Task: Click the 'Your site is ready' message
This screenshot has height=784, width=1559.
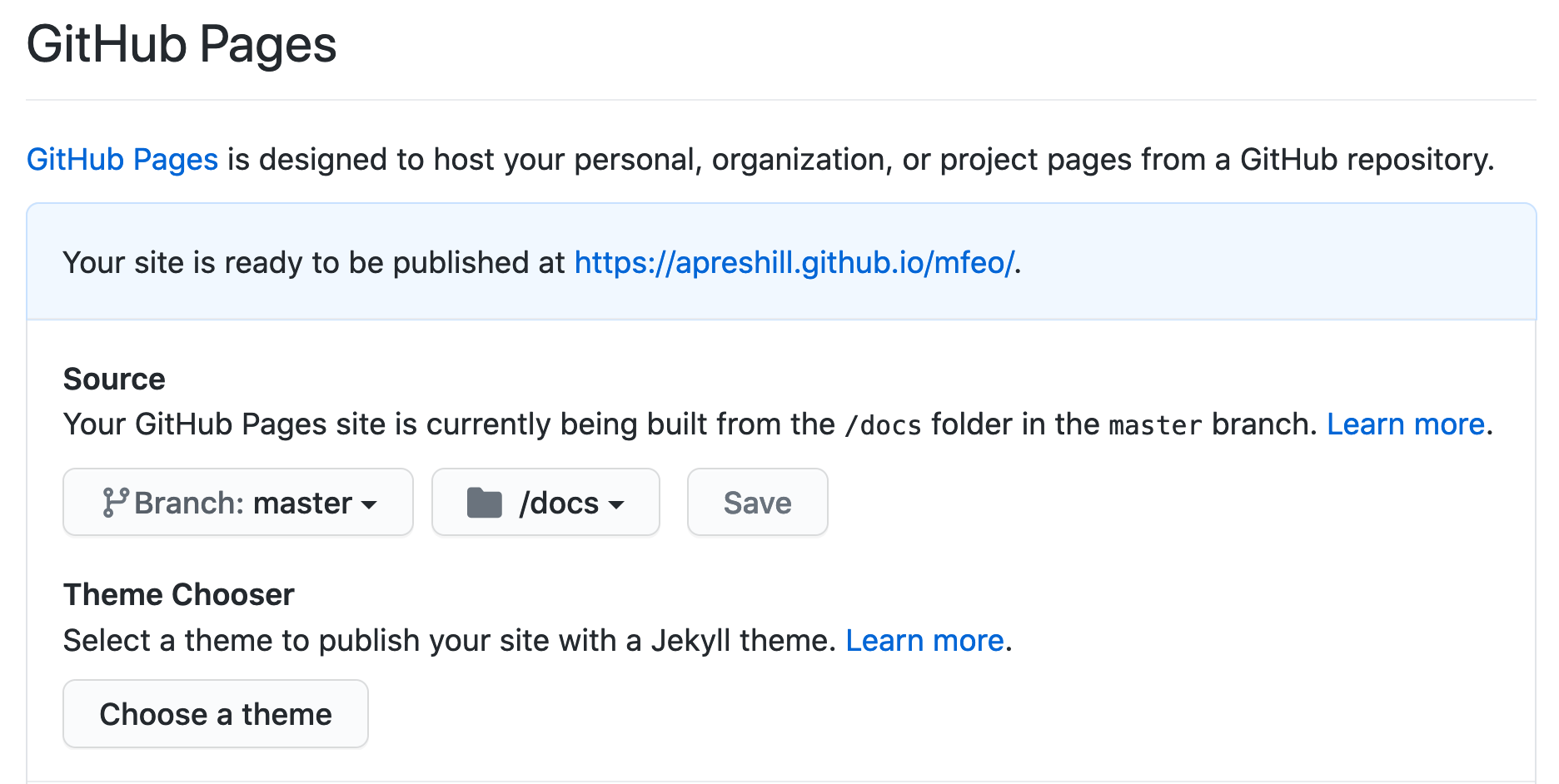Action: coord(542,262)
